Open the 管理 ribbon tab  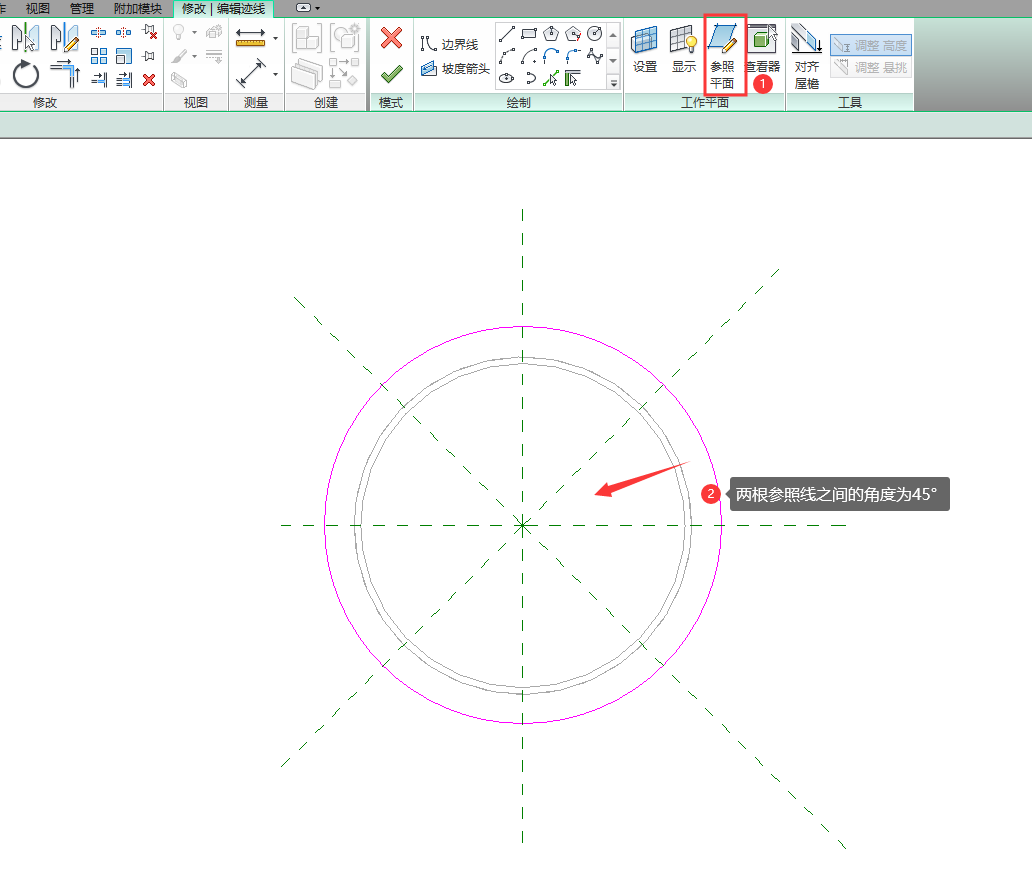click(x=82, y=9)
